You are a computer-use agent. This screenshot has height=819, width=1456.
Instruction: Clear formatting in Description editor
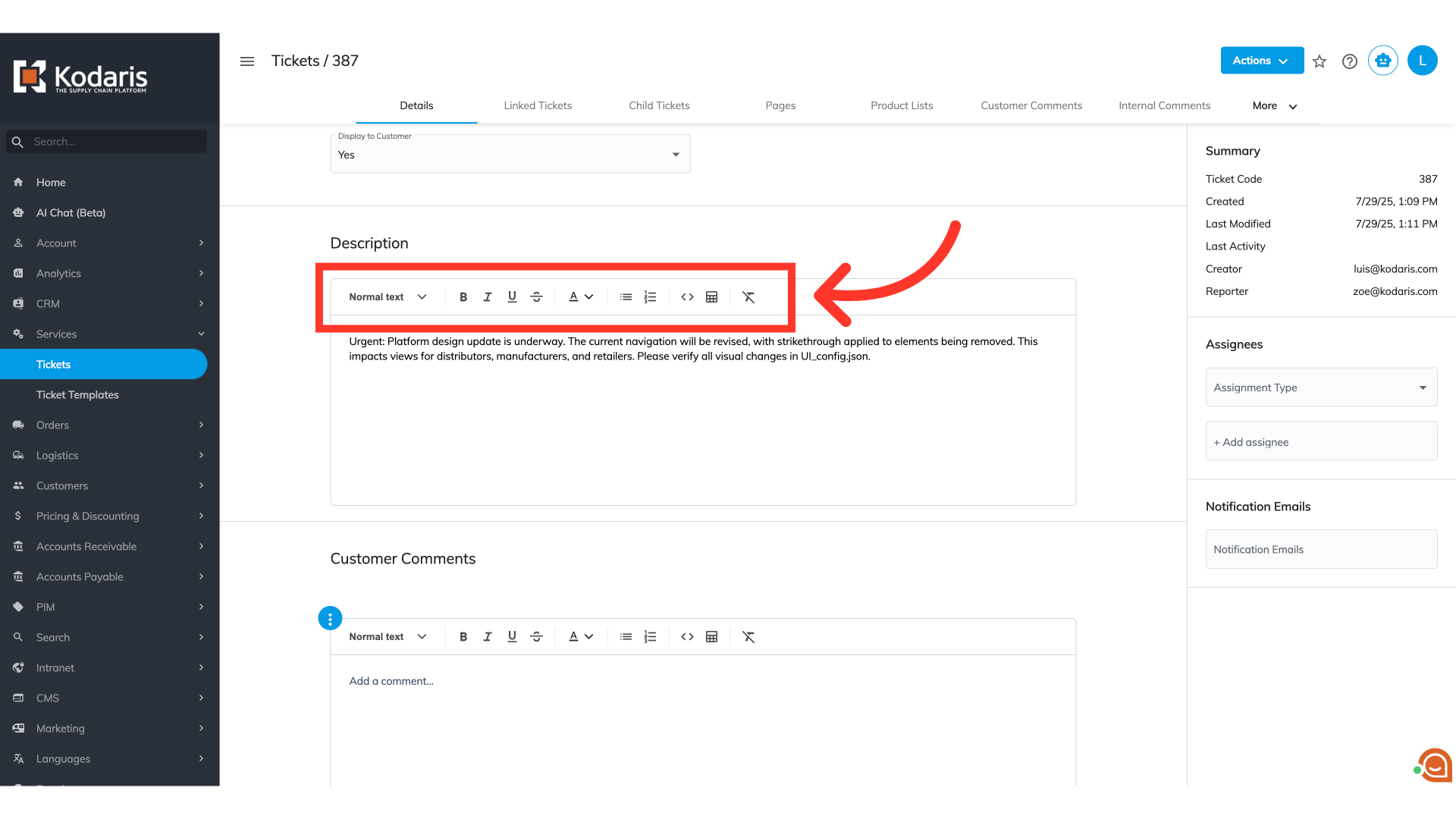click(x=748, y=297)
